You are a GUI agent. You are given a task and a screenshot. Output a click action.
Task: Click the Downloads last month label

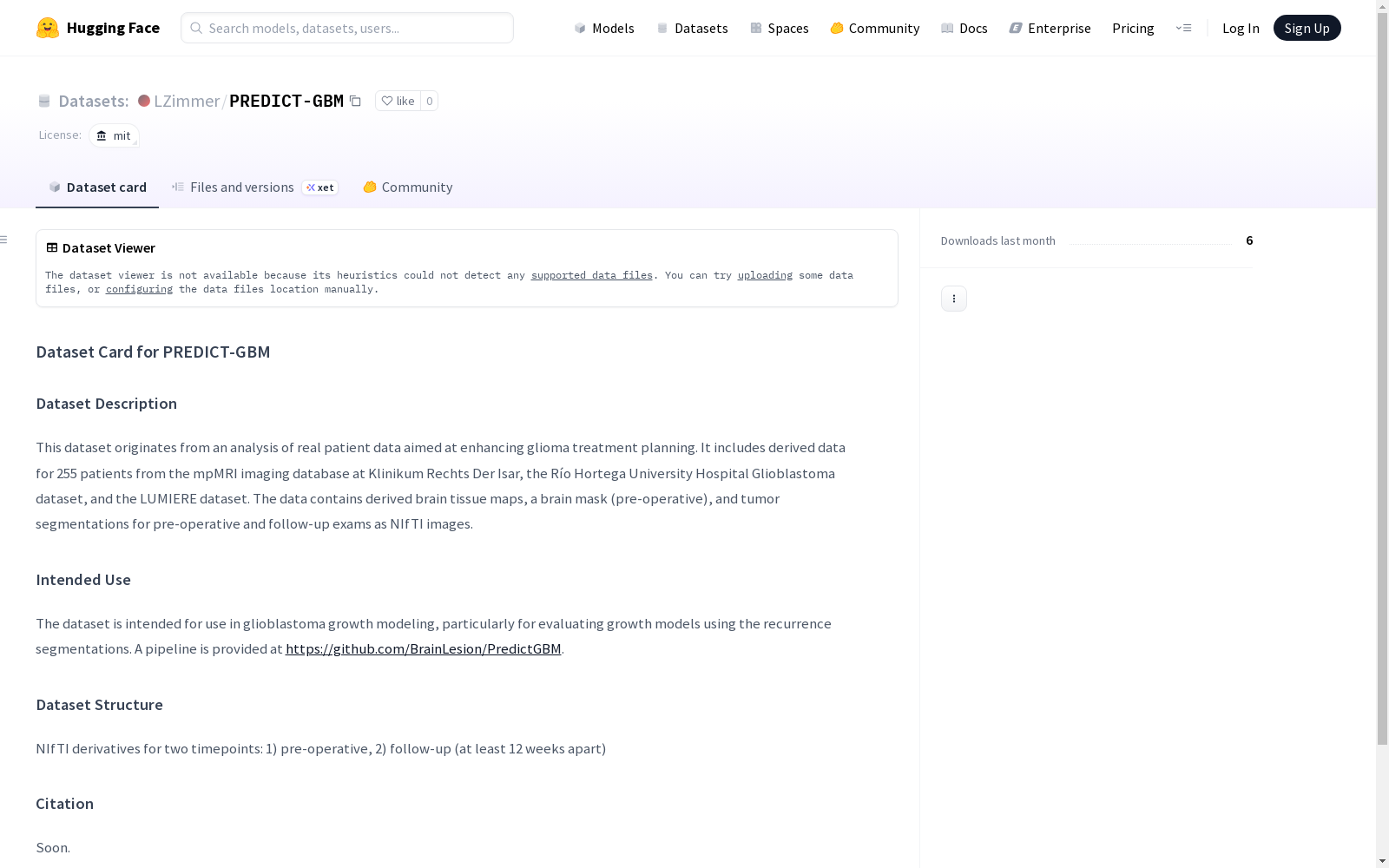point(998,240)
